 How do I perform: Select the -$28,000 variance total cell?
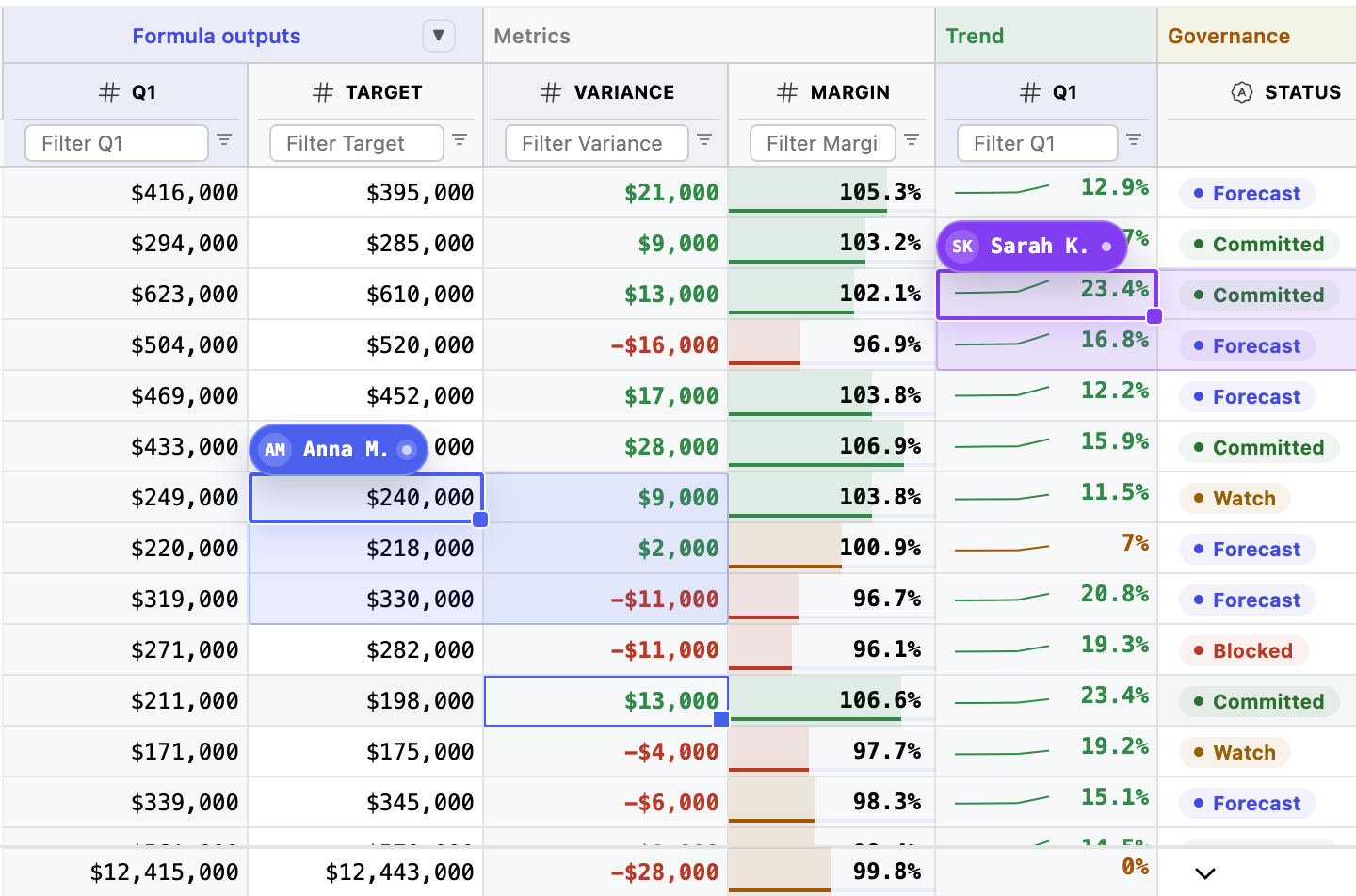tap(606, 872)
